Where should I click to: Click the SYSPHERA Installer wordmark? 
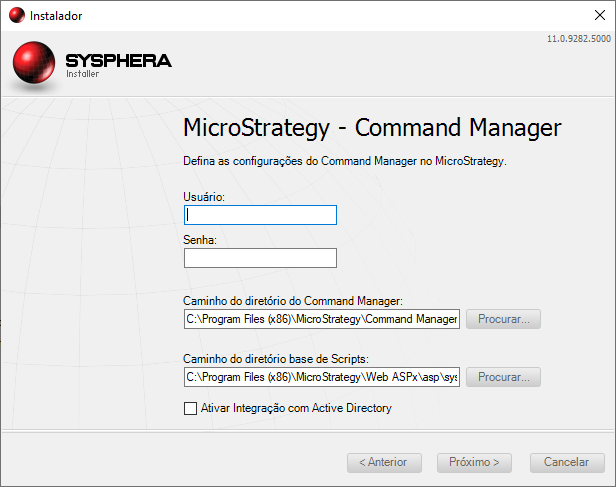118,65
